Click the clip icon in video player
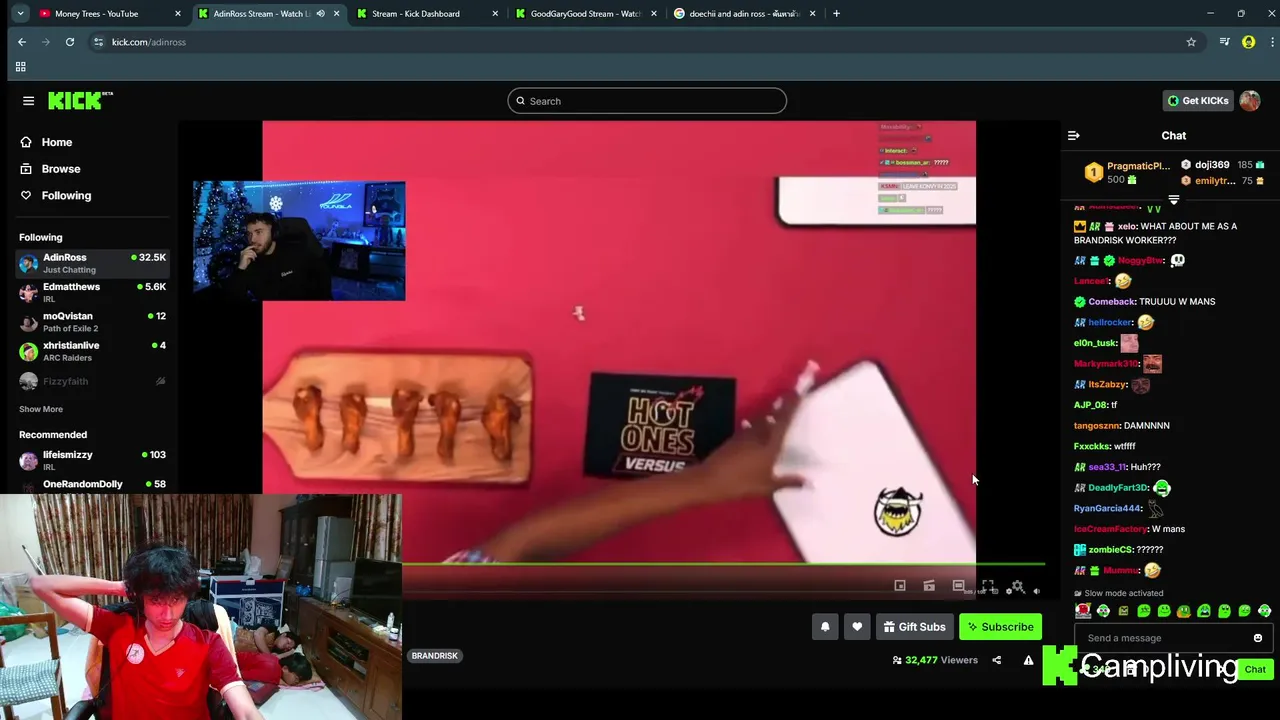 point(929,586)
